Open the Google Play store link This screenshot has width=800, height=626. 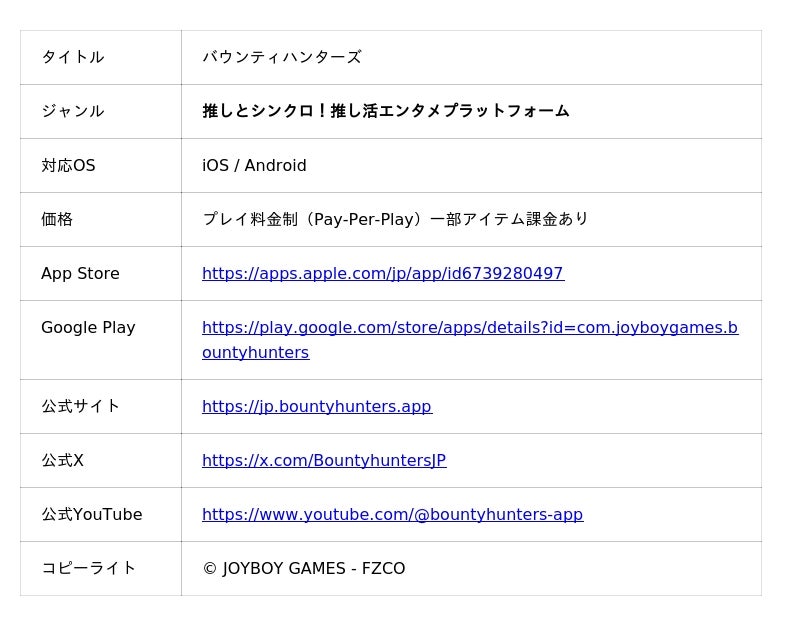pyautogui.click(x=469, y=328)
